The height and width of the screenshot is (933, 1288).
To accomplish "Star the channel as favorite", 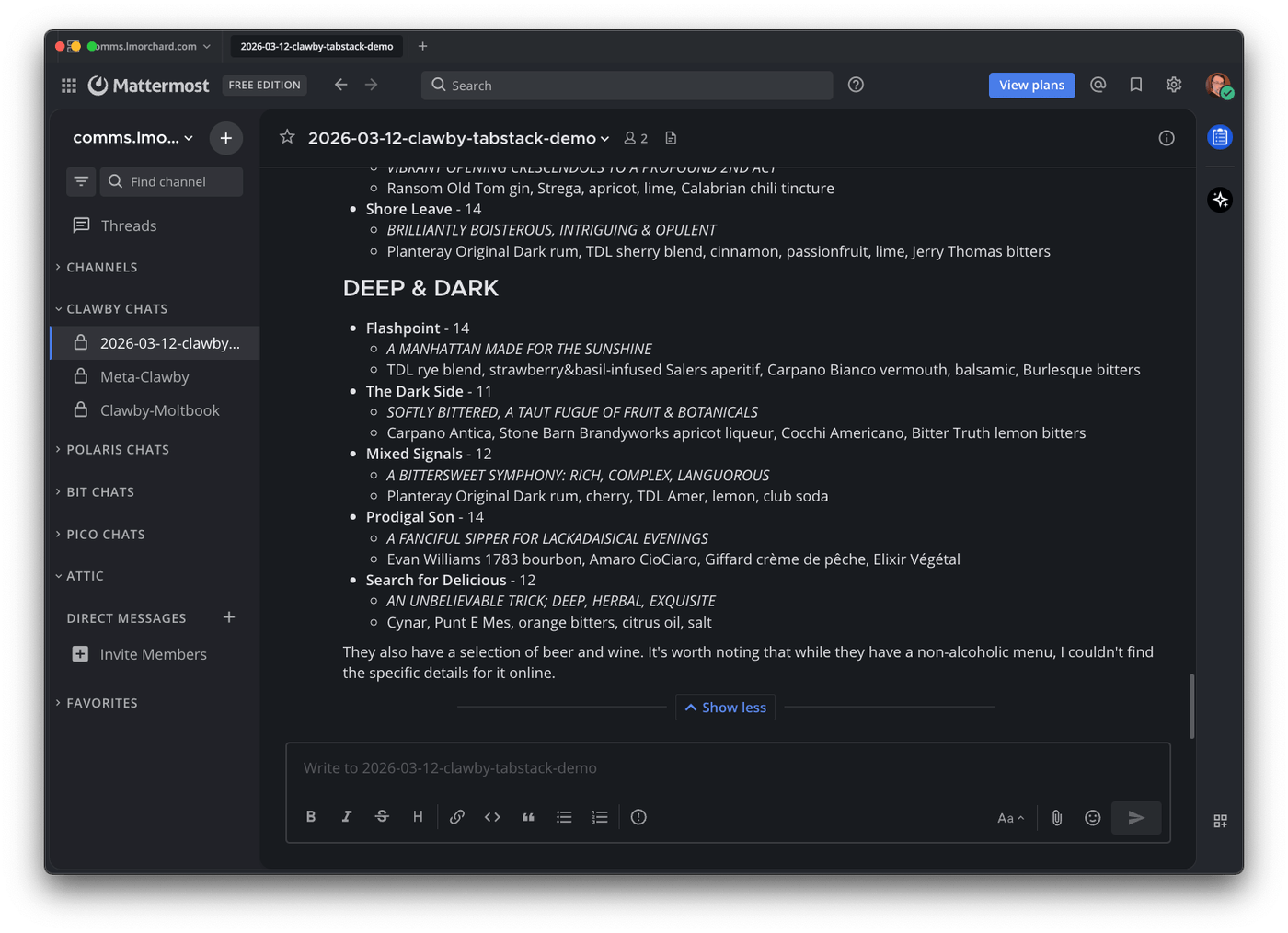I will tap(287, 138).
